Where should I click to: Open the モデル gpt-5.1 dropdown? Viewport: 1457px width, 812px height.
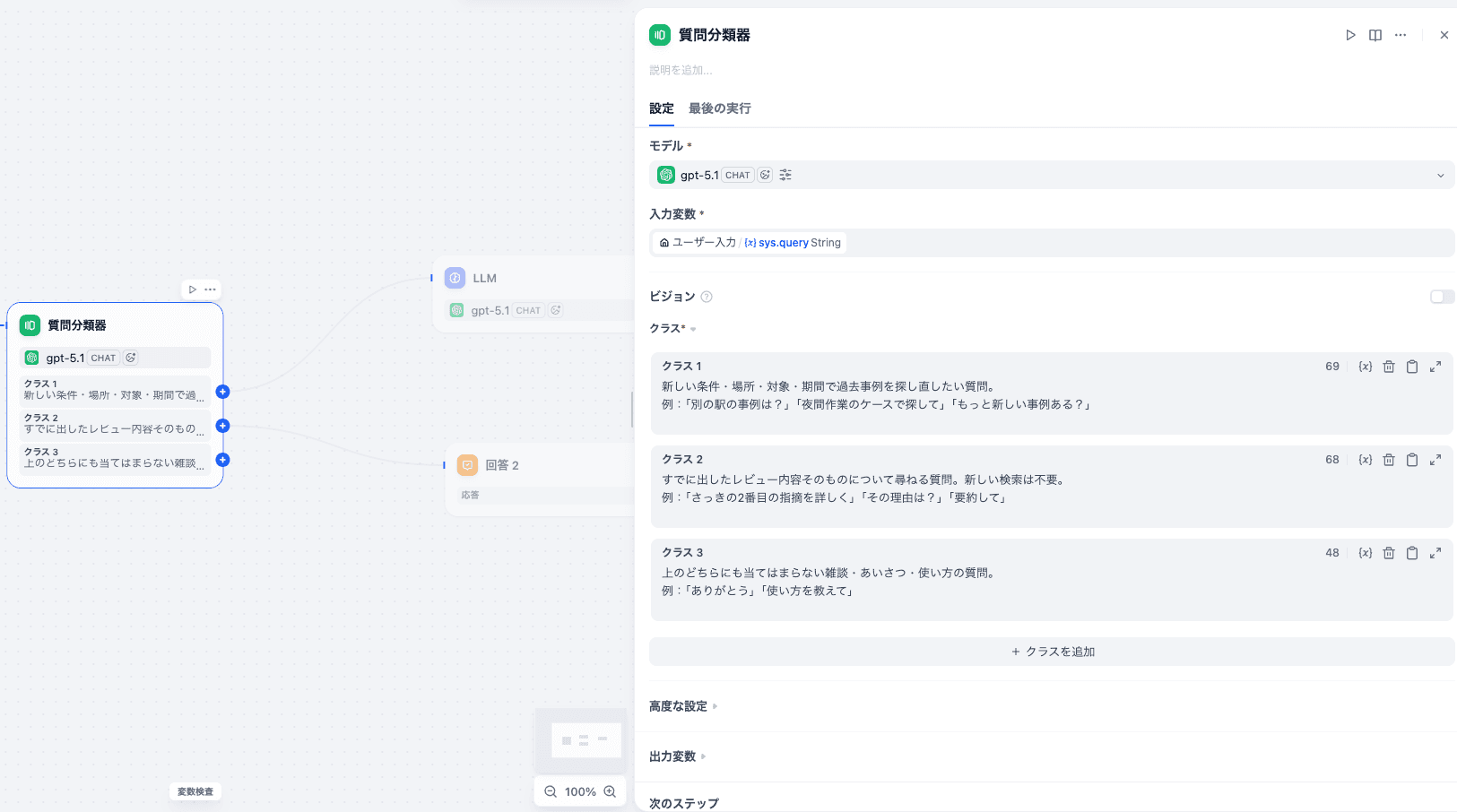click(x=1052, y=175)
